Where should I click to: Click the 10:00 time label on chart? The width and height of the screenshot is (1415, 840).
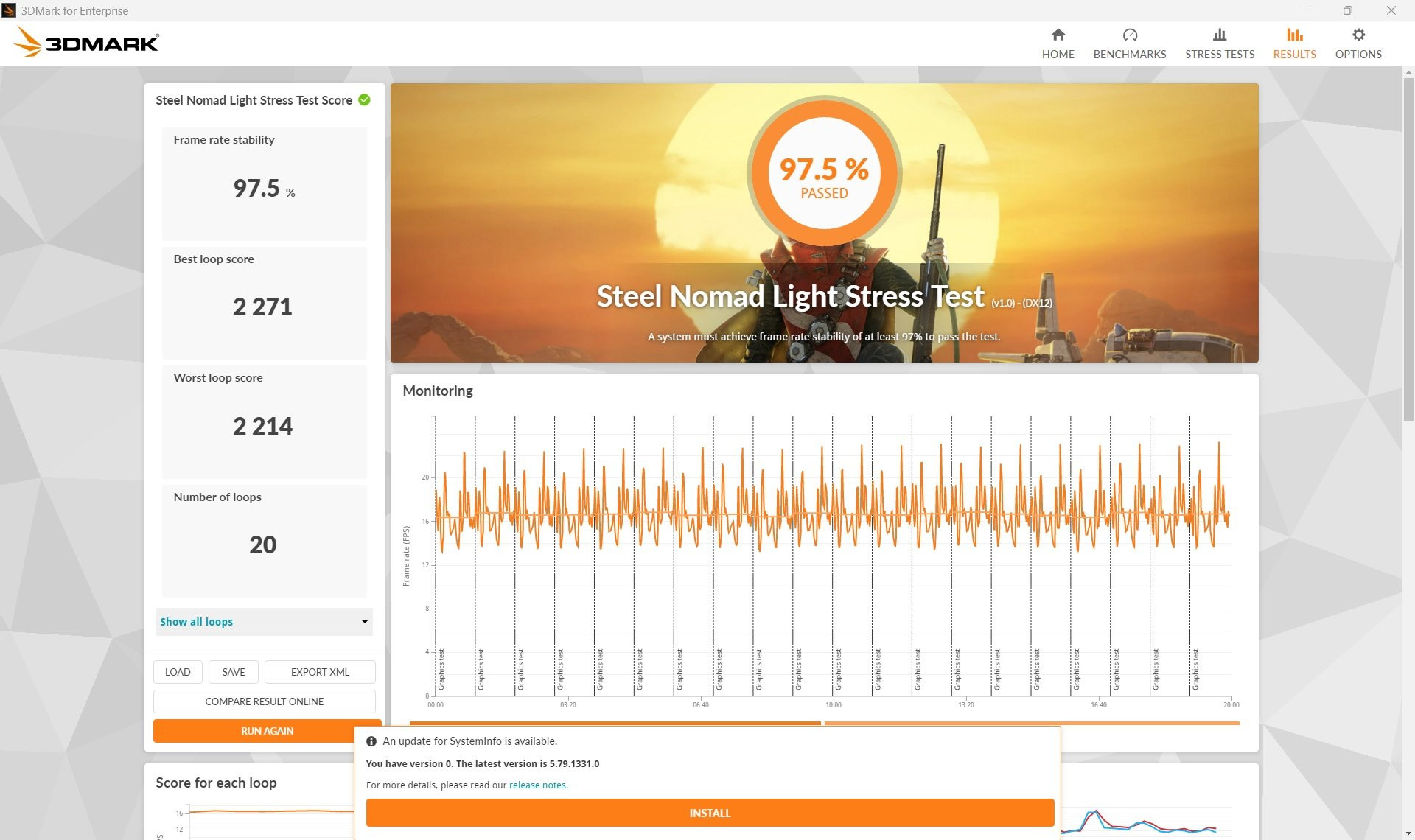(x=833, y=705)
